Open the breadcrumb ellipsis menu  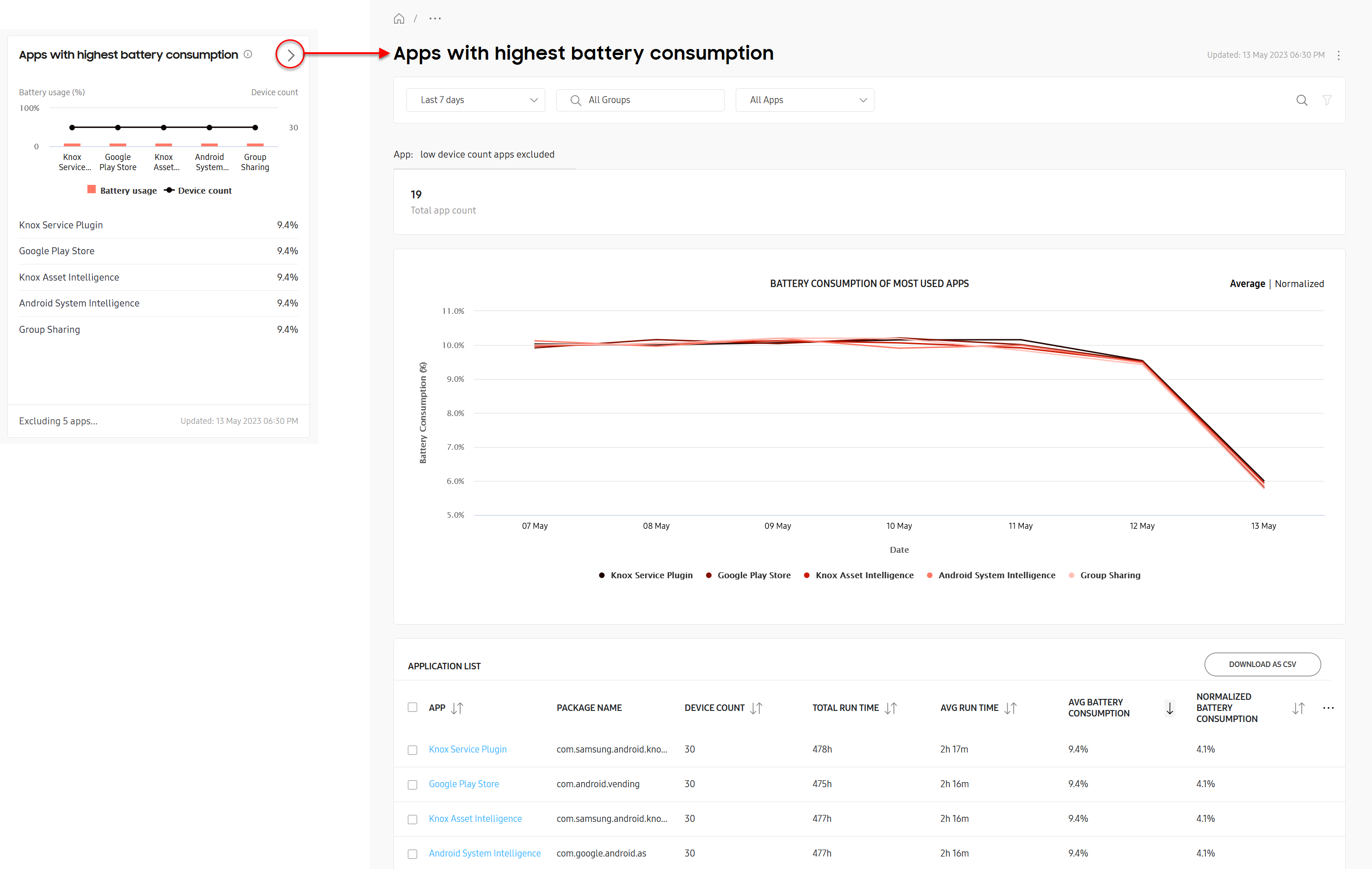[x=435, y=19]
